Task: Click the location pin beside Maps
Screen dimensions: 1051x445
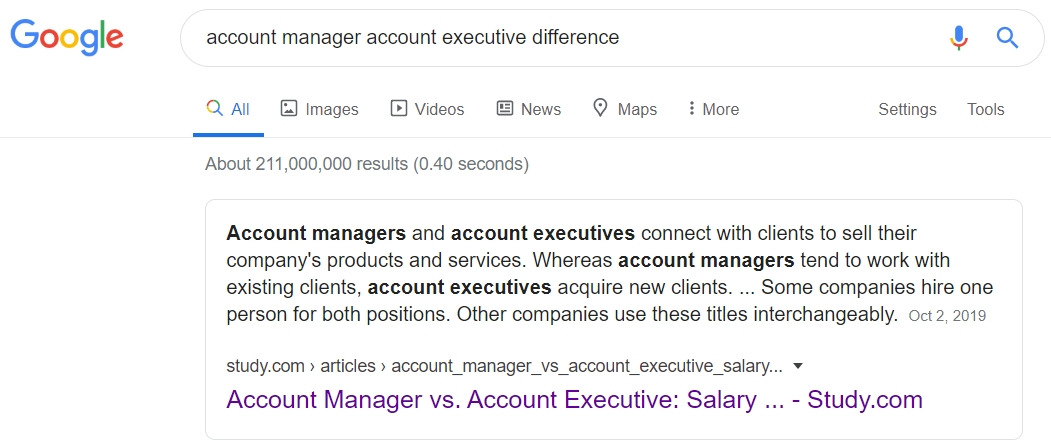Action: point(600,108)
